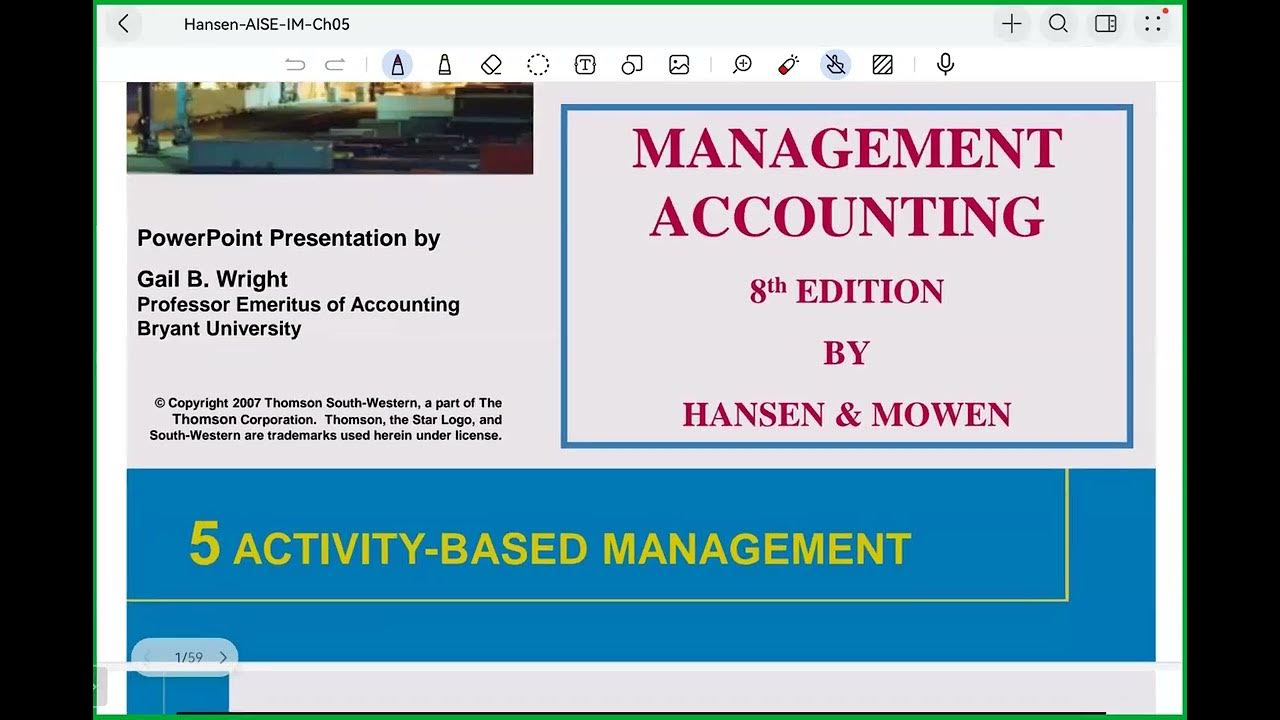Click the Bryant University text
The height and width of the screenshot is (720, 1280).
point(219,329)
